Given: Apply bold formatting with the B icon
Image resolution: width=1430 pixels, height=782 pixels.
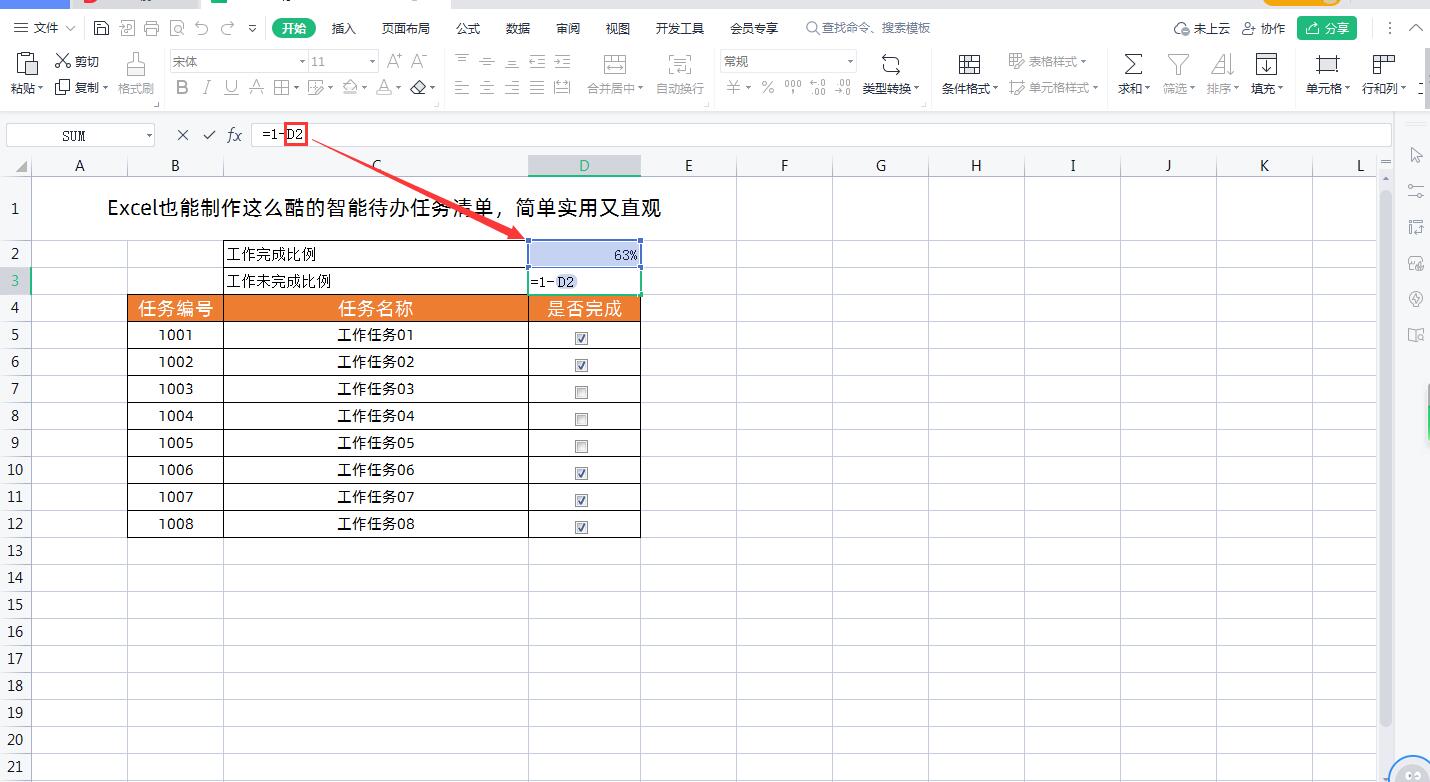Looking at the screenshot, I should 181,88.
